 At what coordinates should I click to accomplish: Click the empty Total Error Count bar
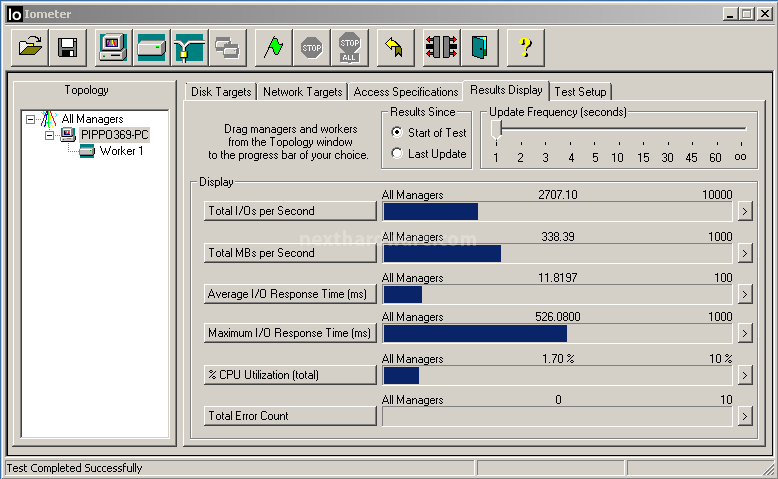pos(557,416)
